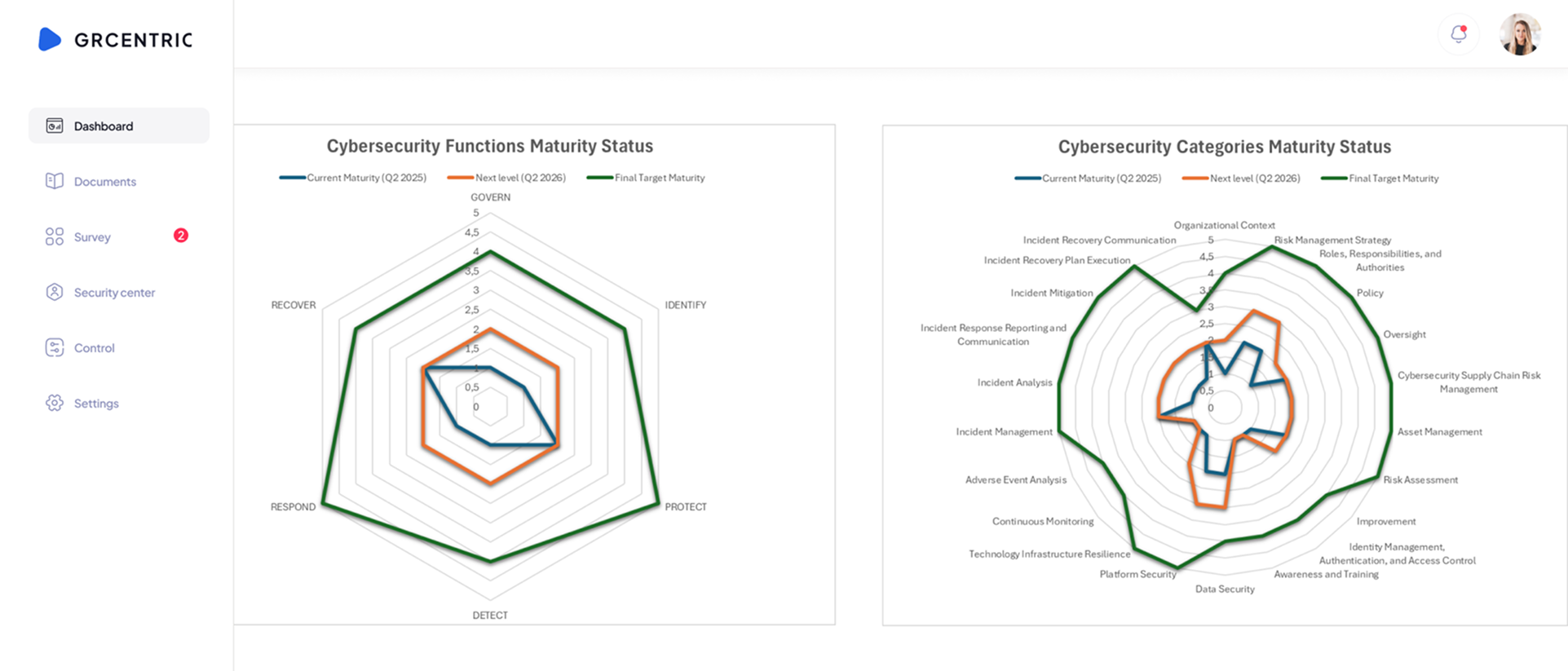Open the Dashboard menu item

pyautogui.click(x=104, y=126)
